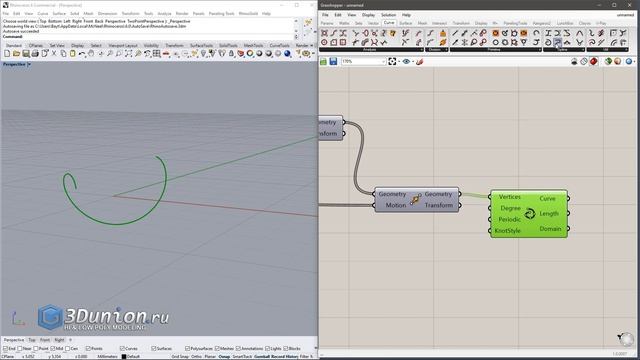The height and width of the screenshot is (360, 640).
Task: Click green selected-only preview icon in Grasshopper
Action: (x=608, y=62)
